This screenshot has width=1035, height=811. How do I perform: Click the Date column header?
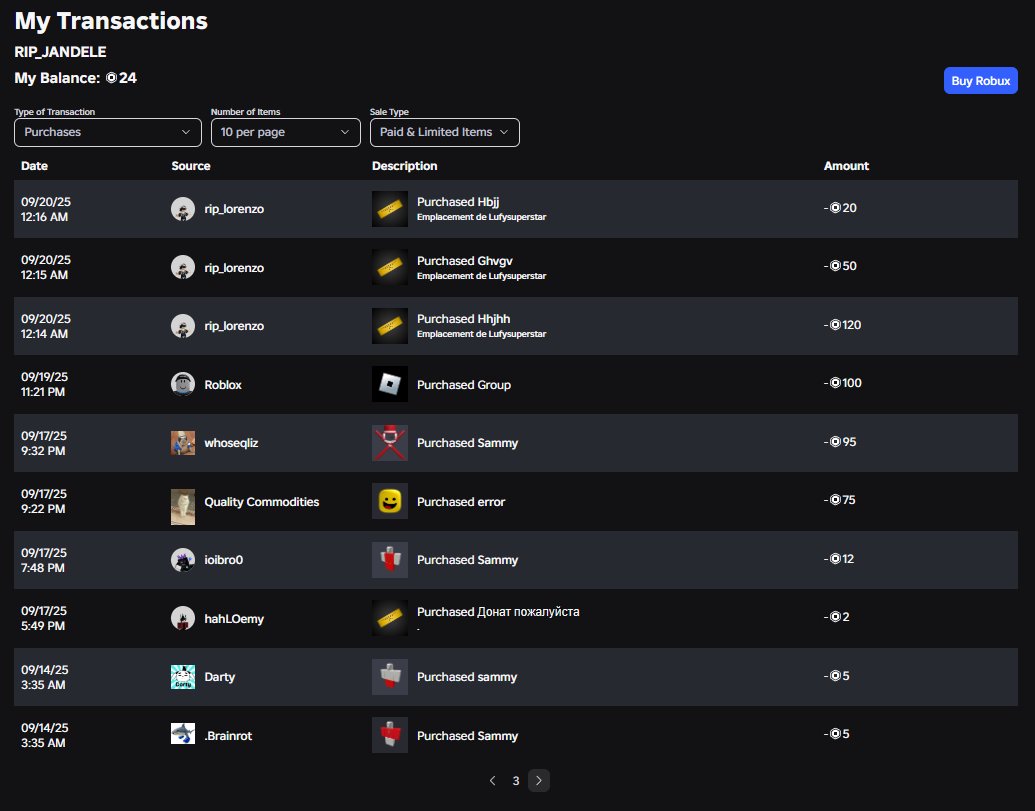[34, 166]
